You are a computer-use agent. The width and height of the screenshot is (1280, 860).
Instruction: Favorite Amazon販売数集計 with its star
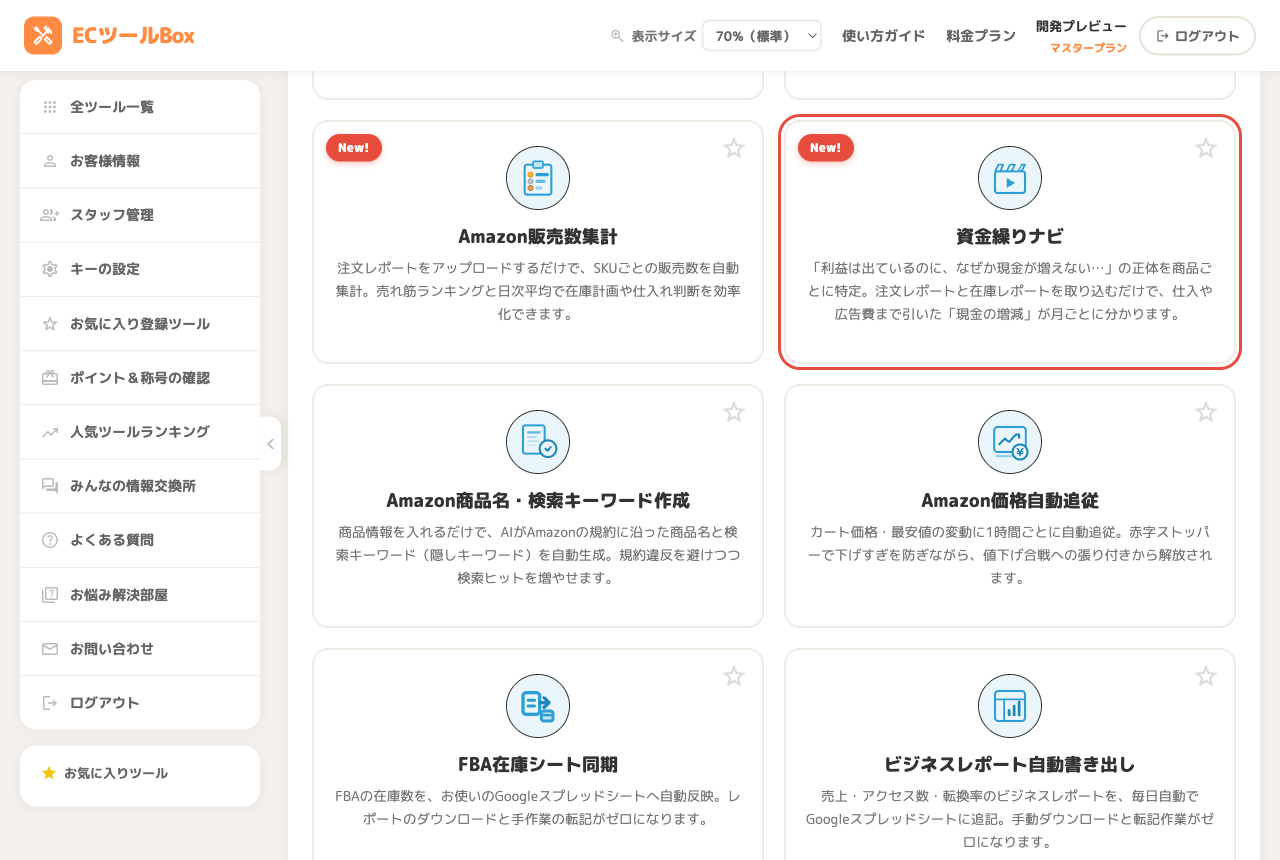(734, 148)
